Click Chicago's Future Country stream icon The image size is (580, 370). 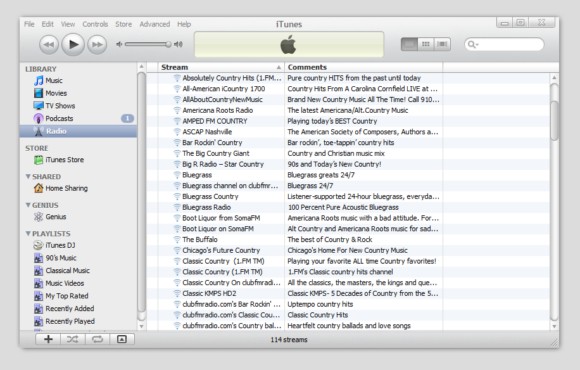(x=177, y=250)
